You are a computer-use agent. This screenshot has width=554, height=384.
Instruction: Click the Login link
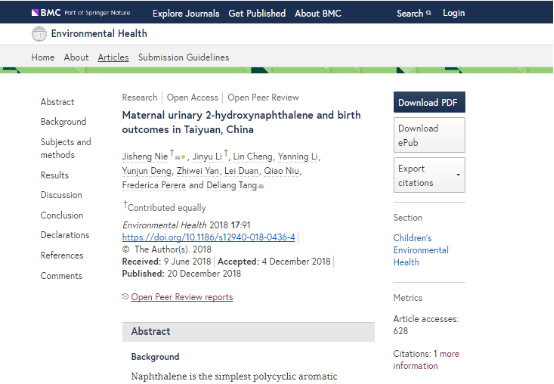(454, 13)
